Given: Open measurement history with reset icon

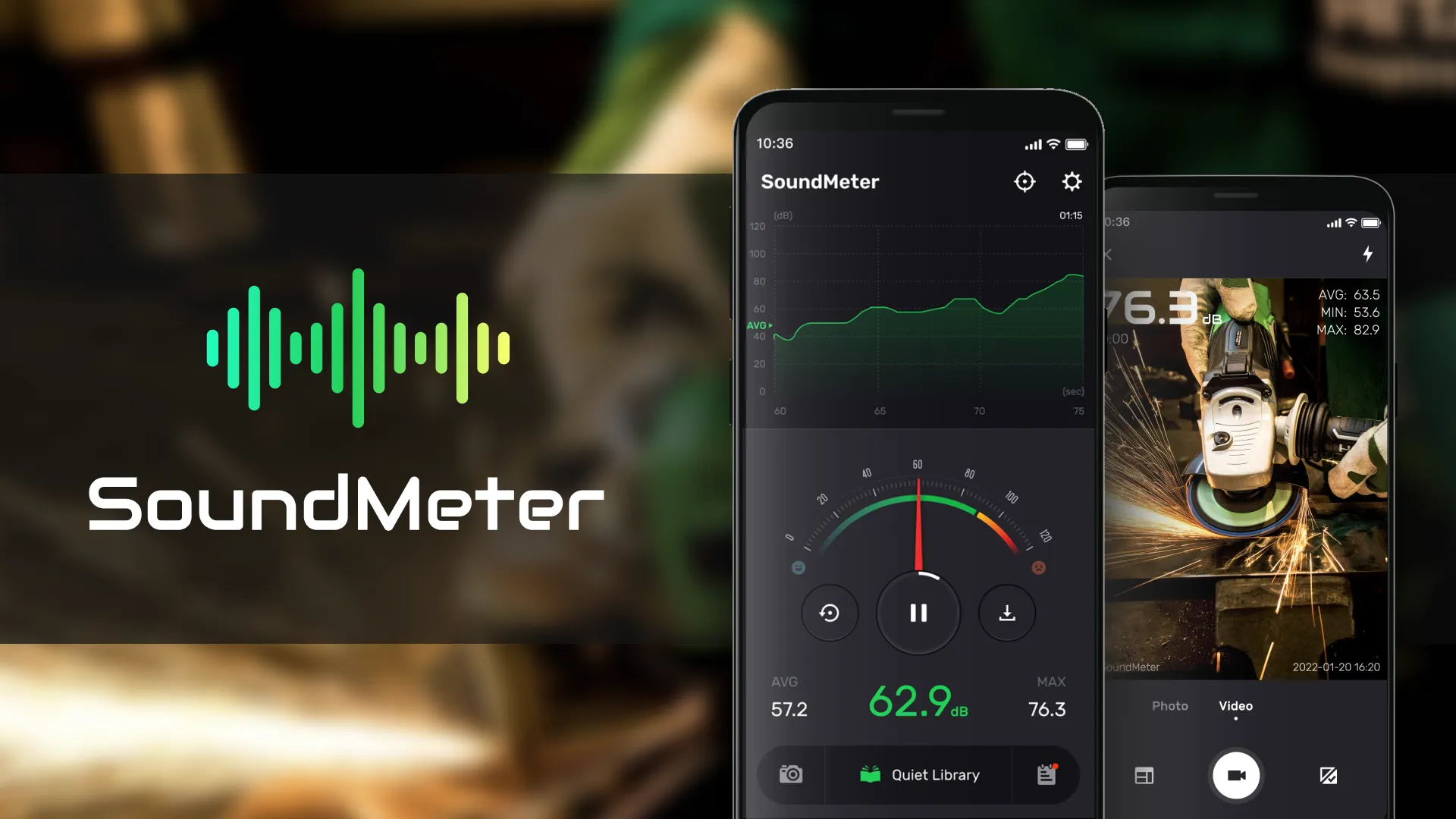Looking at the screenshot, I should (x=829, y=613).
